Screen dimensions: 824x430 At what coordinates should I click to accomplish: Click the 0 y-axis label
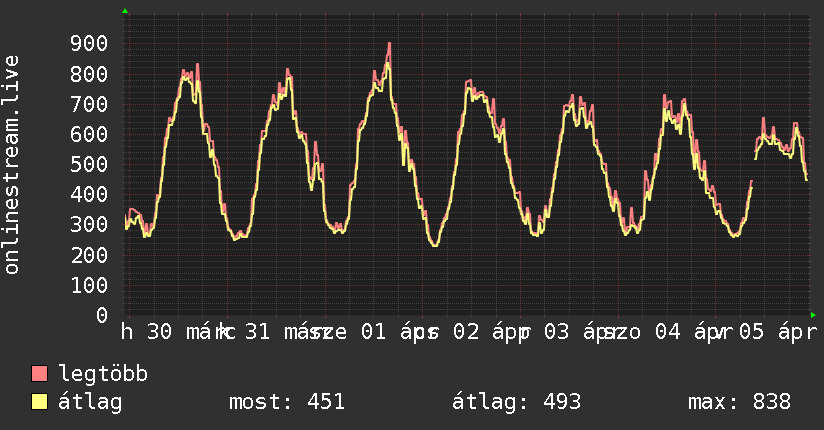coord(102,315)
